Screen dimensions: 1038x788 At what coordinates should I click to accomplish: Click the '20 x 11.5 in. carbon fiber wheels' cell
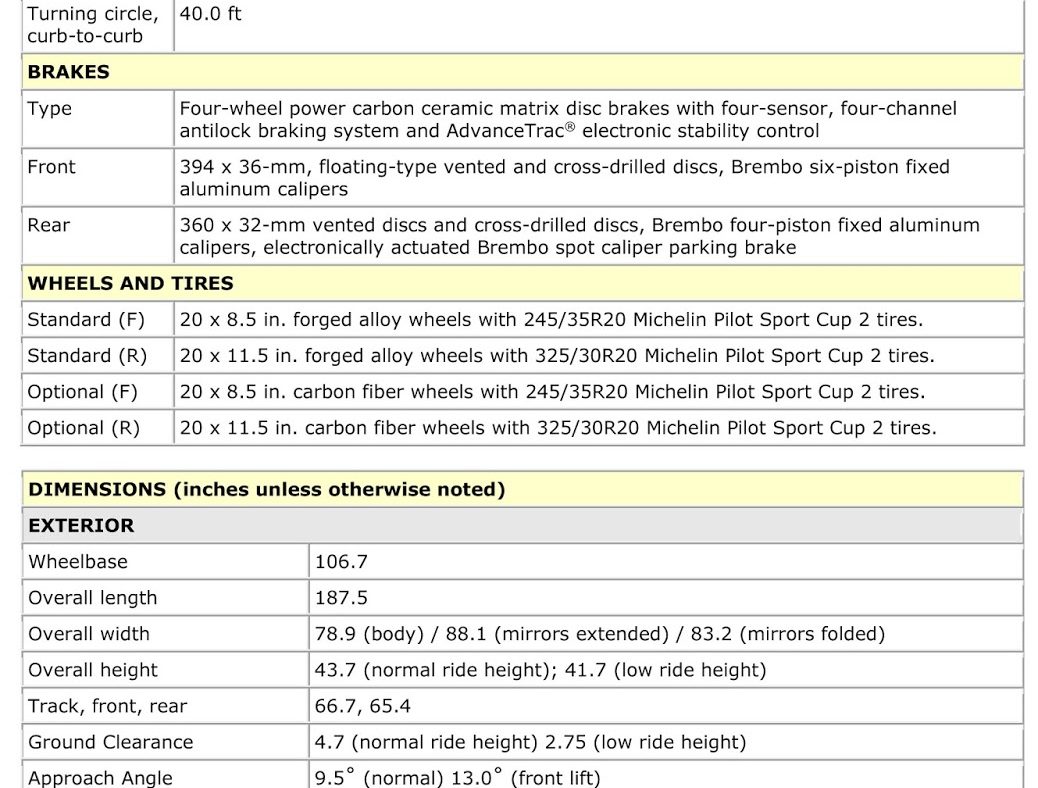[599, 428]
